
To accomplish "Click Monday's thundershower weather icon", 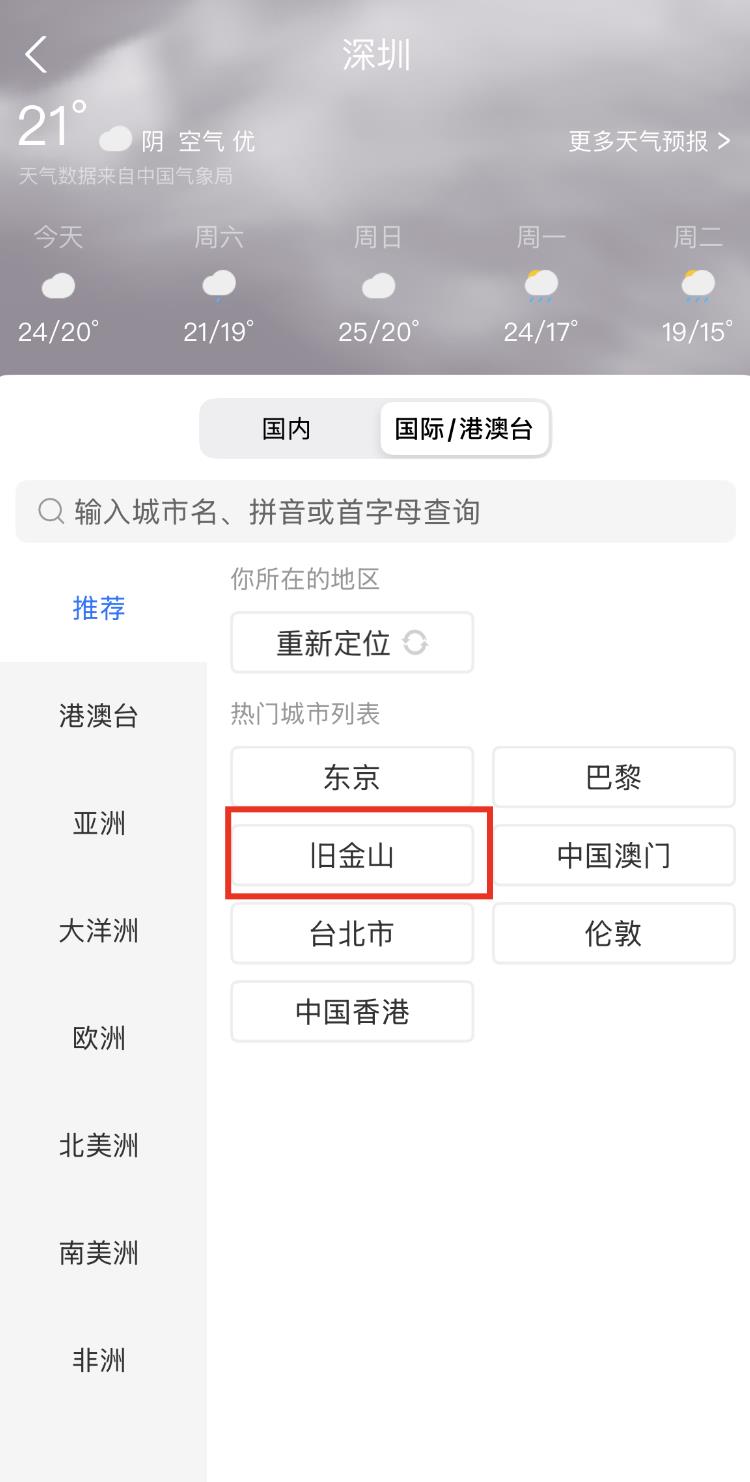I will point(540,285).
